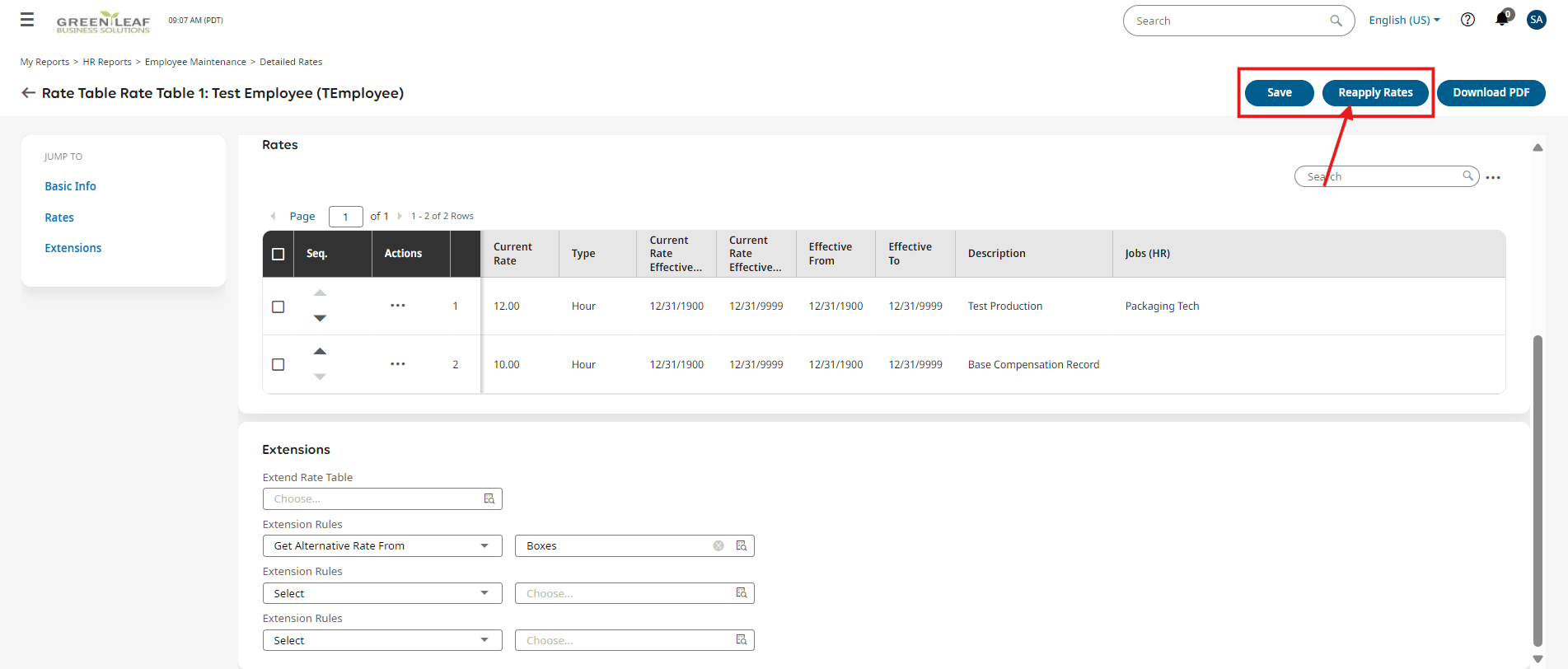Click the Download PDF button
The width and height of the screenshot is (1568, 669).
tap(1491, 92)
